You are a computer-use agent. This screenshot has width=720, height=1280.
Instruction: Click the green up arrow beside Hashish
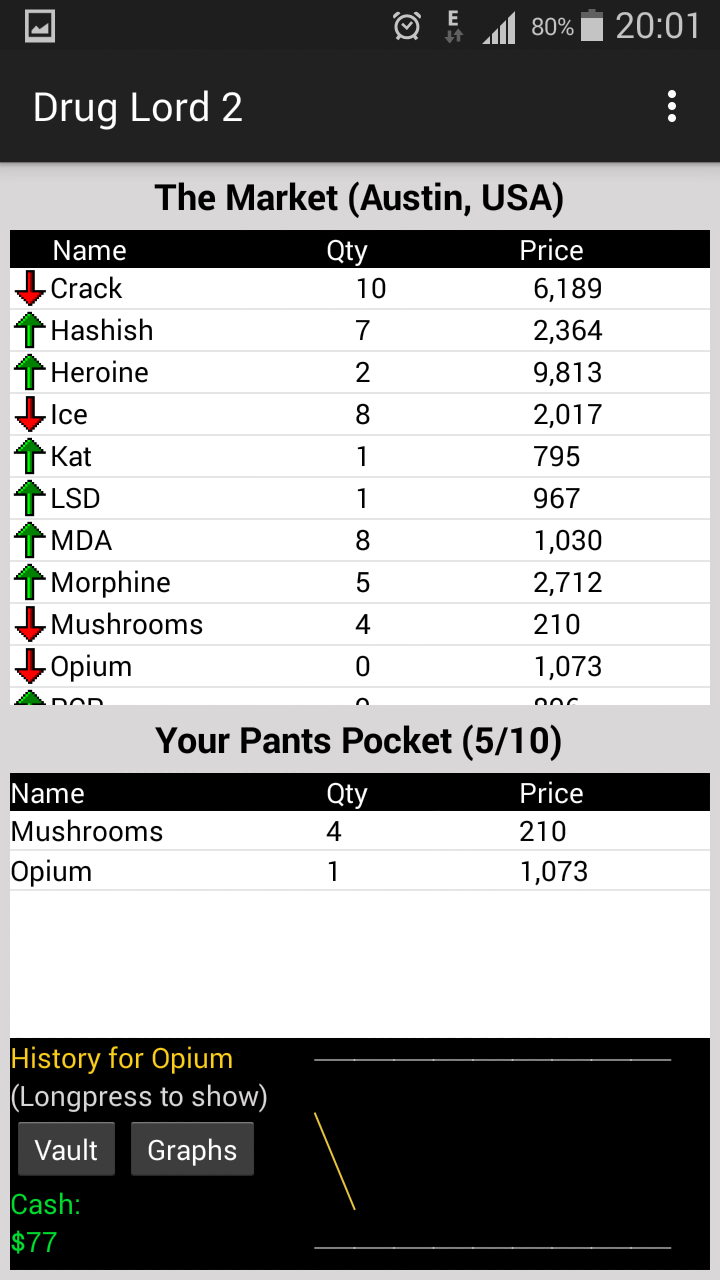[x=30, y=330]
